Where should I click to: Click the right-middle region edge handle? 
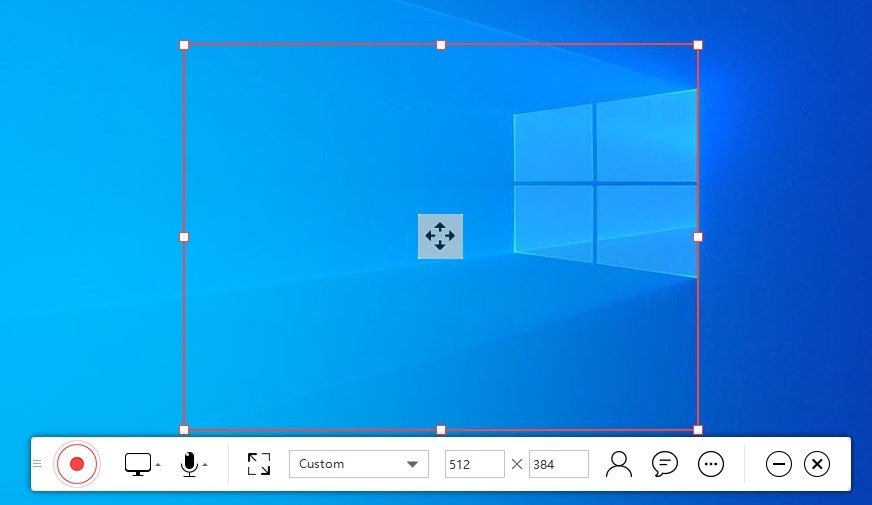pos(698,237)
